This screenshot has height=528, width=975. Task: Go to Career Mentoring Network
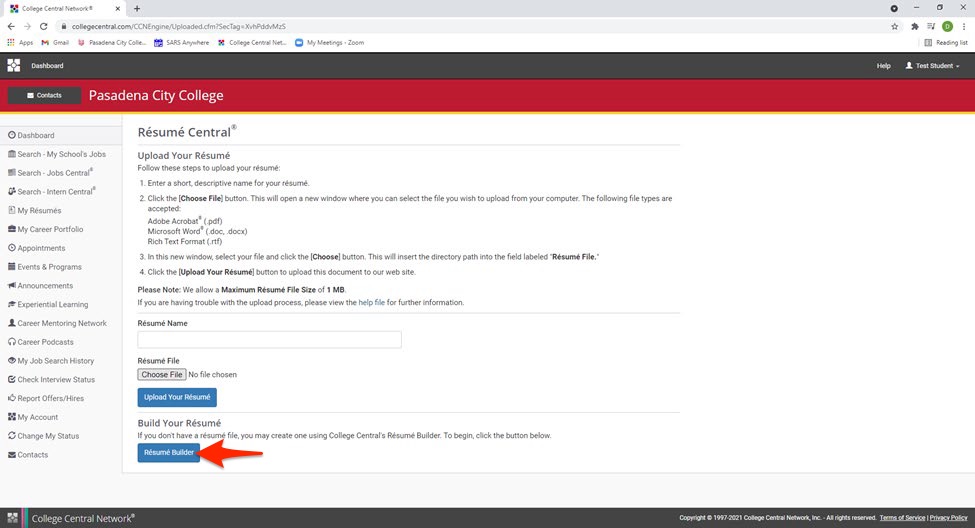(x=61, y=323)
